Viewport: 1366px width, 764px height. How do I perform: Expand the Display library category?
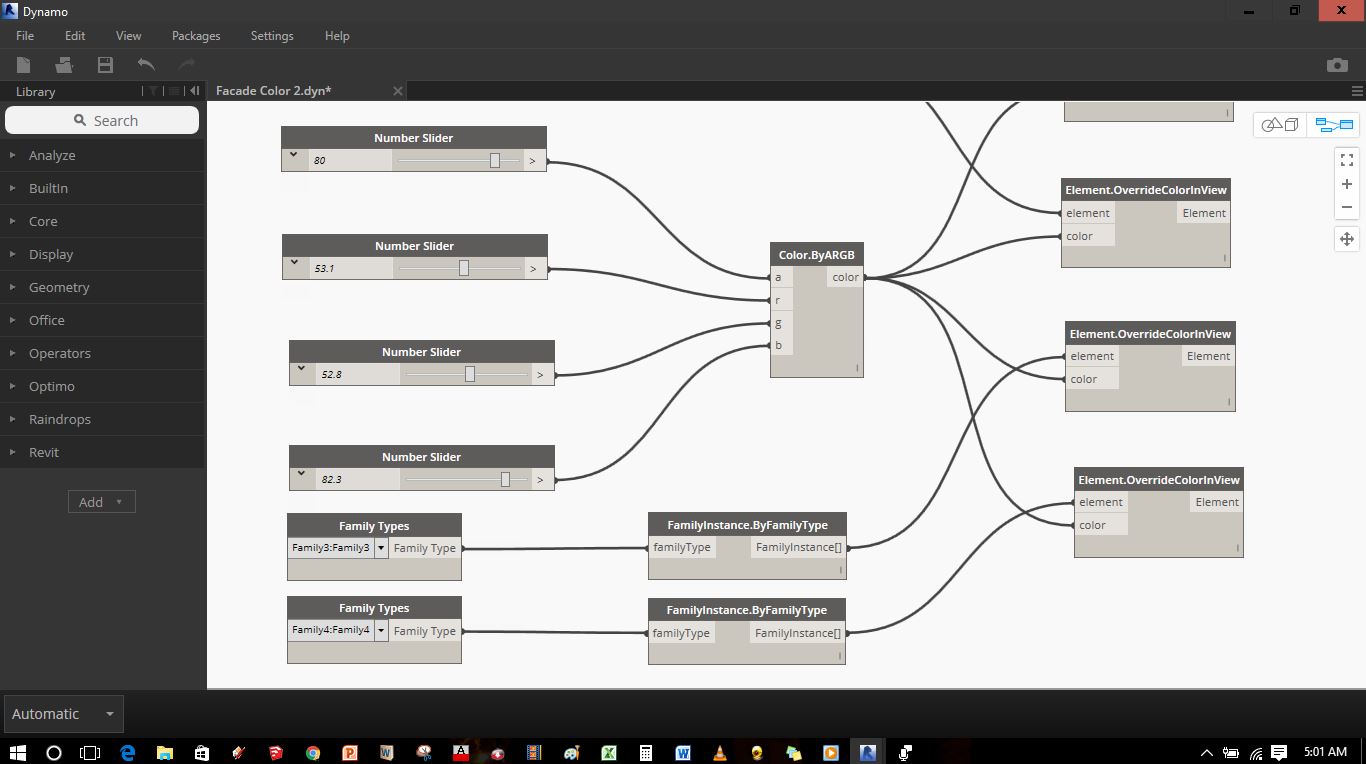tap(102, 254)
